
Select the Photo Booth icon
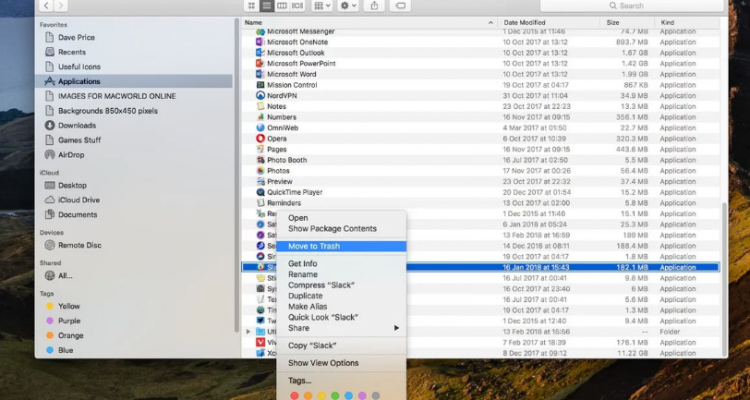point(260,160)
